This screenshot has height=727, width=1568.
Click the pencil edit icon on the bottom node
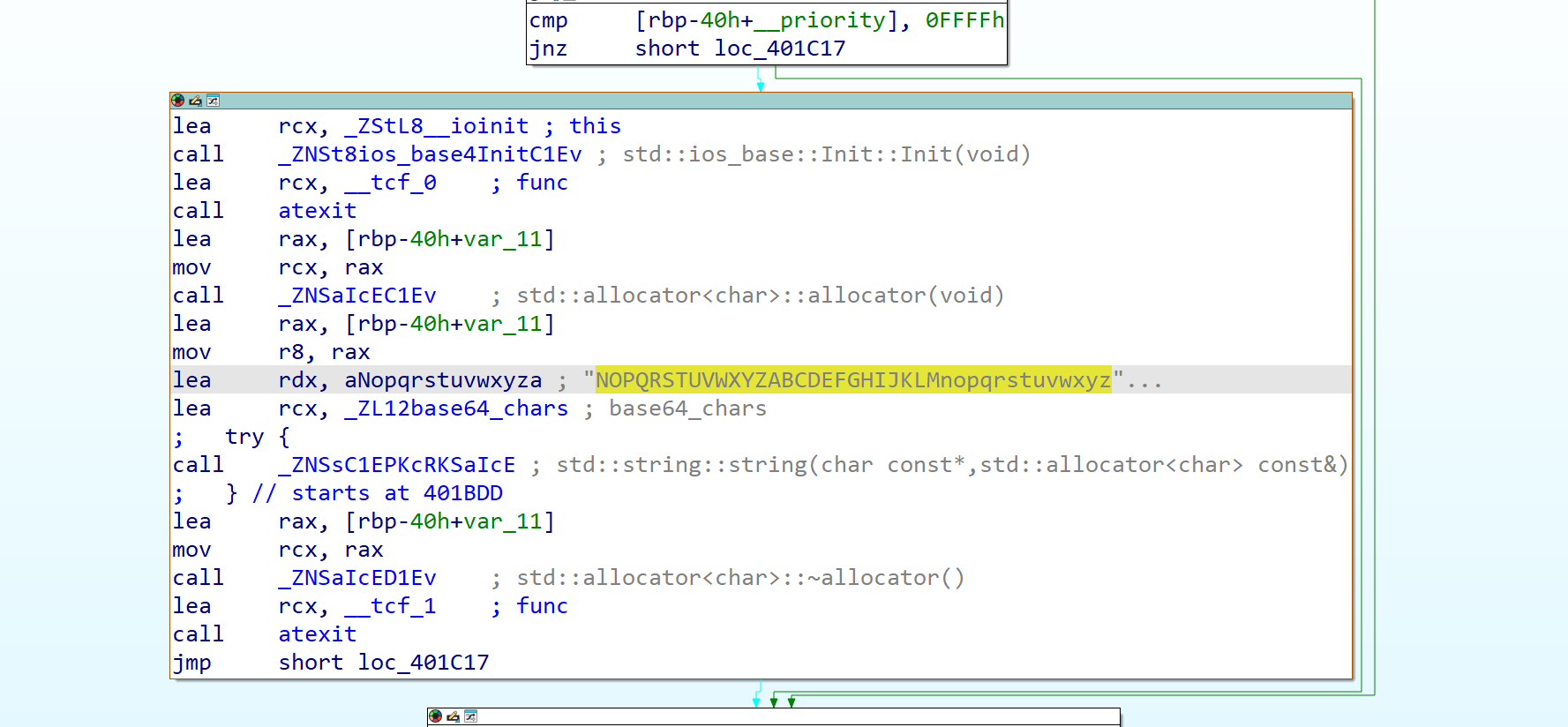[453, 716]
